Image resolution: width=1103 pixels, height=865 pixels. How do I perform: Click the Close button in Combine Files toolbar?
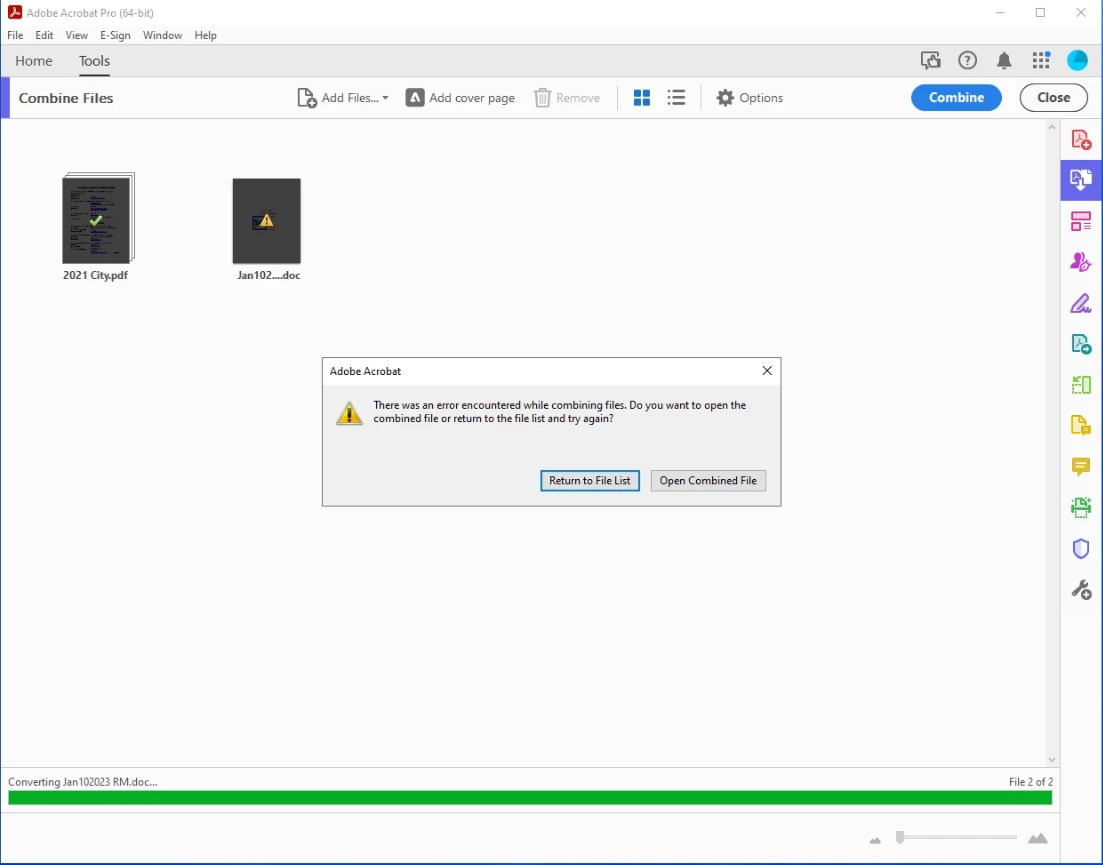1053,98
